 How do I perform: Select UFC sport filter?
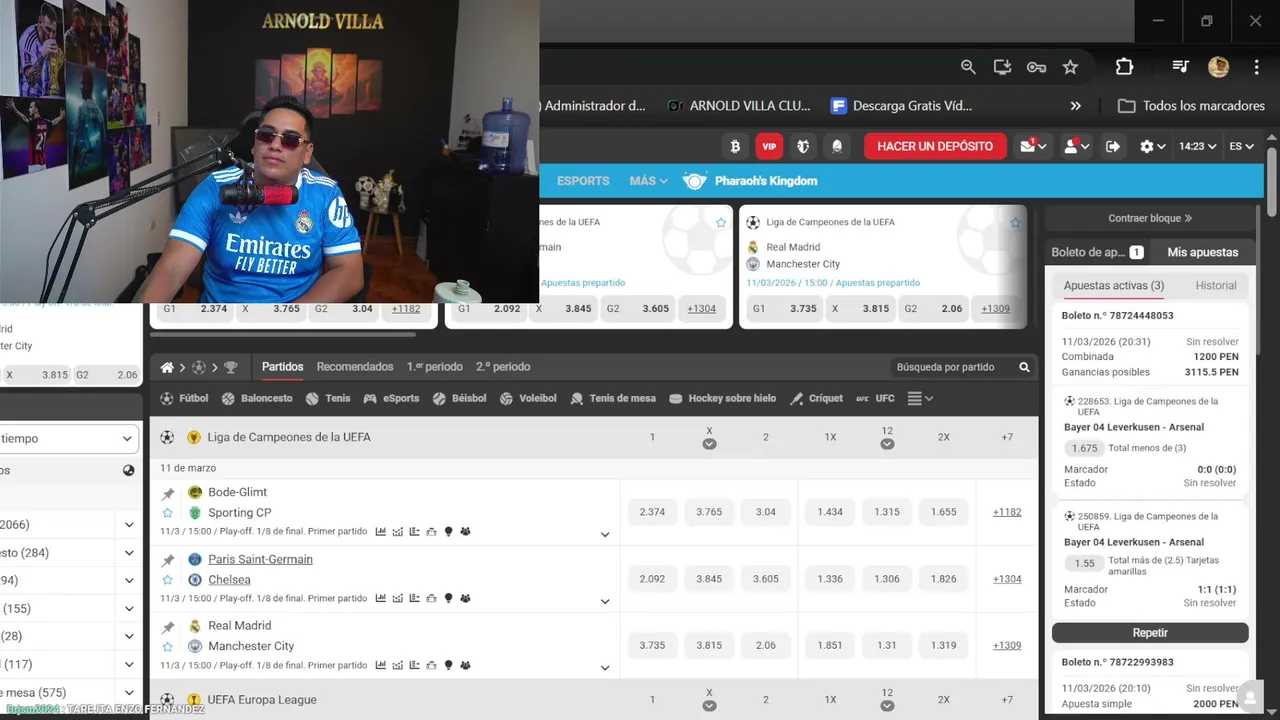(875, 398)
